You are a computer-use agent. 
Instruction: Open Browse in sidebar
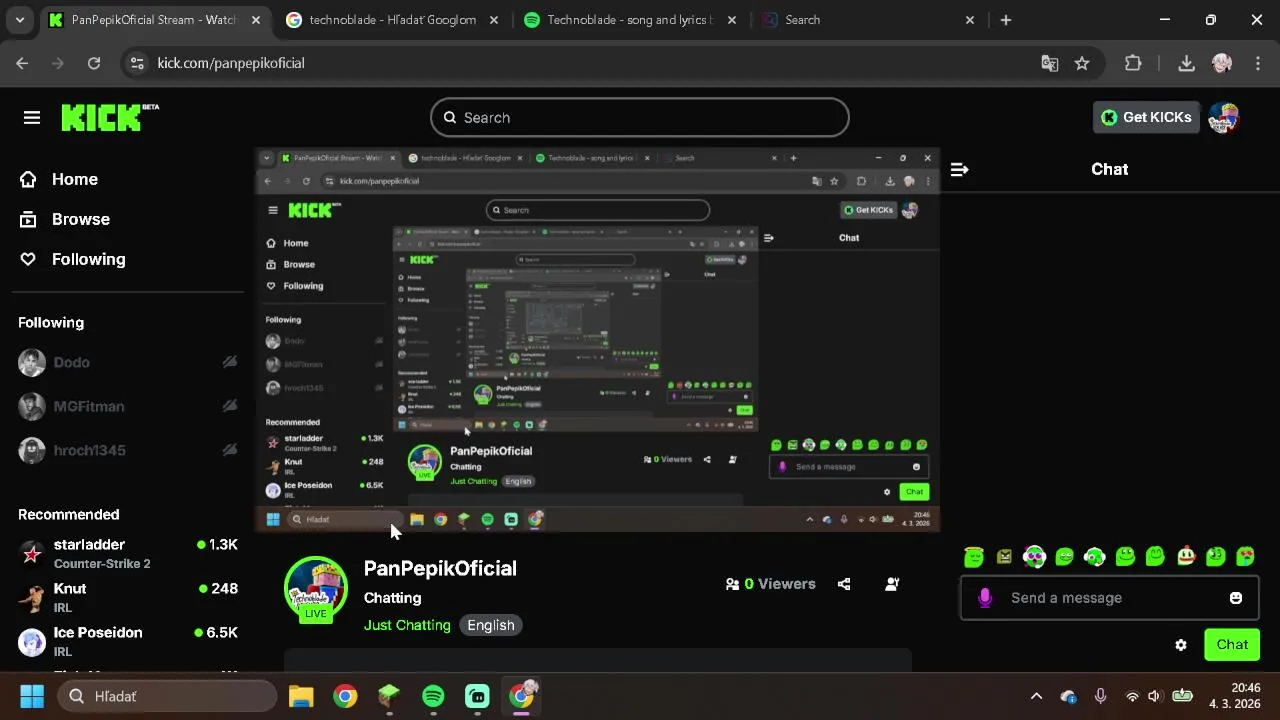point(66,219)
